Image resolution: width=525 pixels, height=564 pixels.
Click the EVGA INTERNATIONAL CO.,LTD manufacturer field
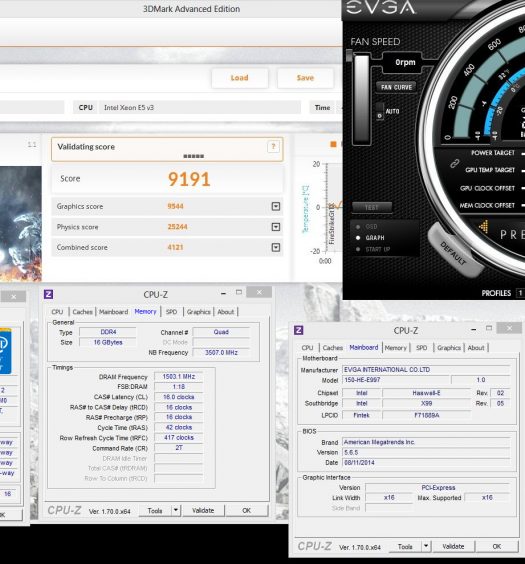(x=426, y=369)
